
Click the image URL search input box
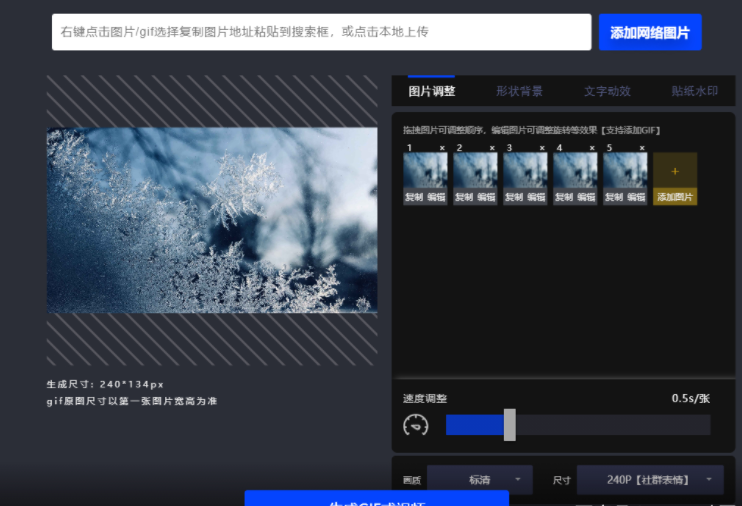coord(322,32)
